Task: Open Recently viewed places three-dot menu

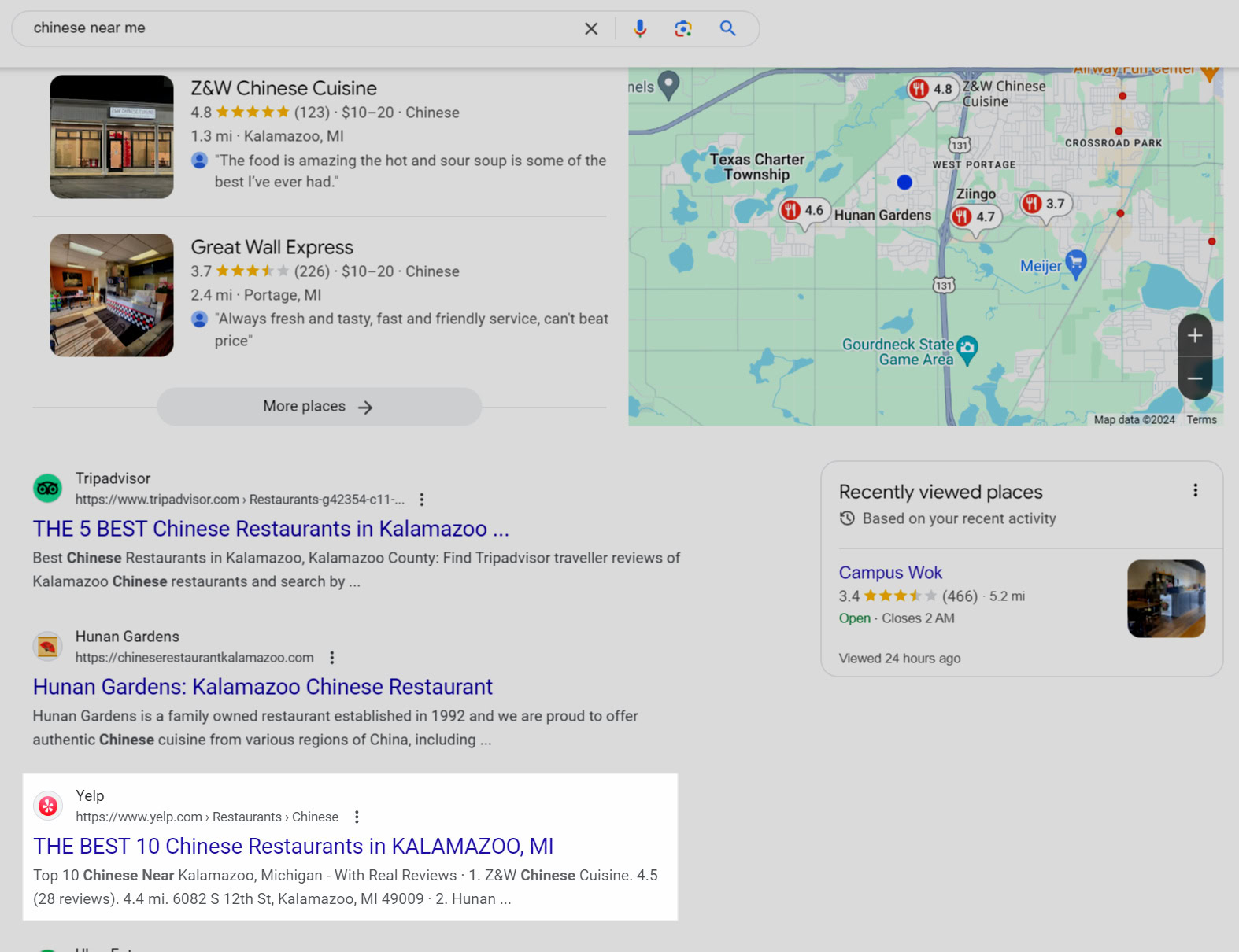Action: [x=1195, y=491]
